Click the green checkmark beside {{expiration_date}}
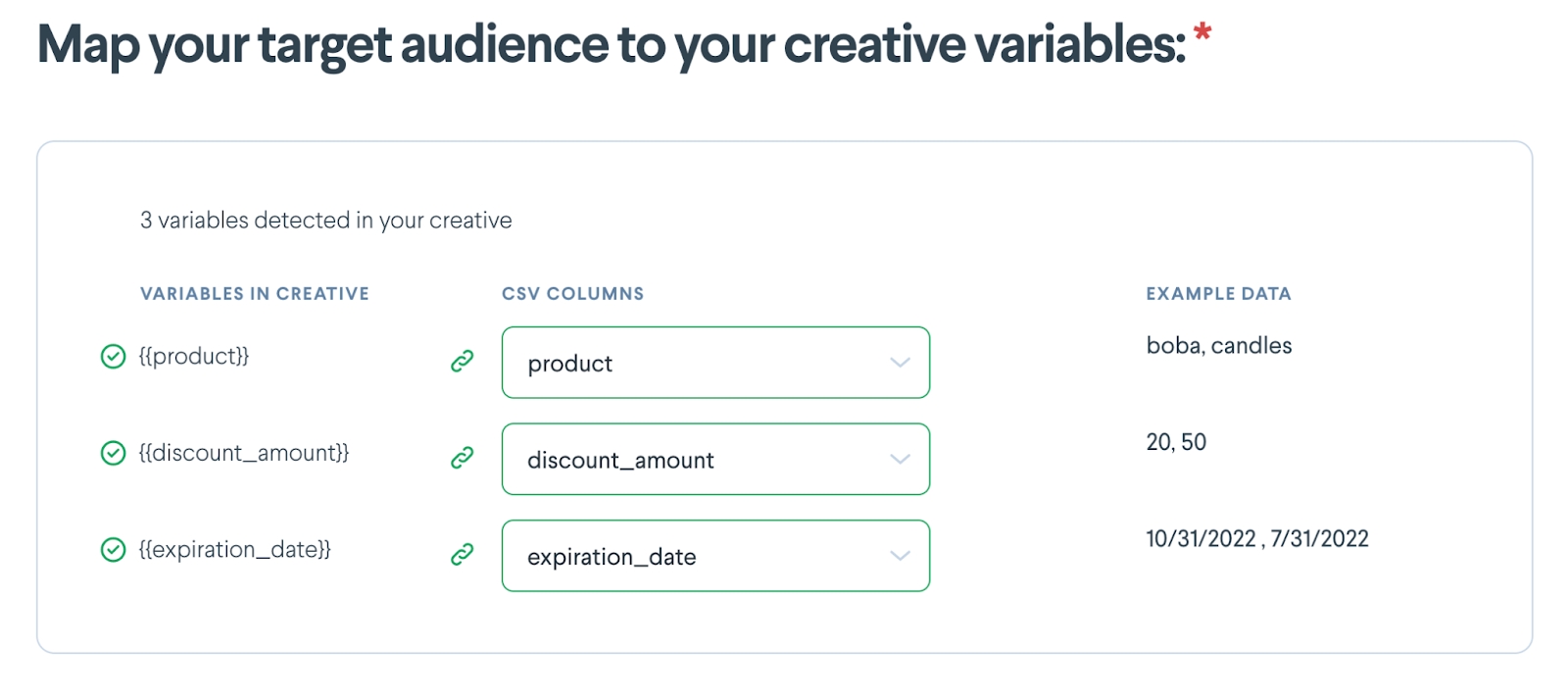The width and height of the screenshot is (1568, 695). tap(114, 550)
